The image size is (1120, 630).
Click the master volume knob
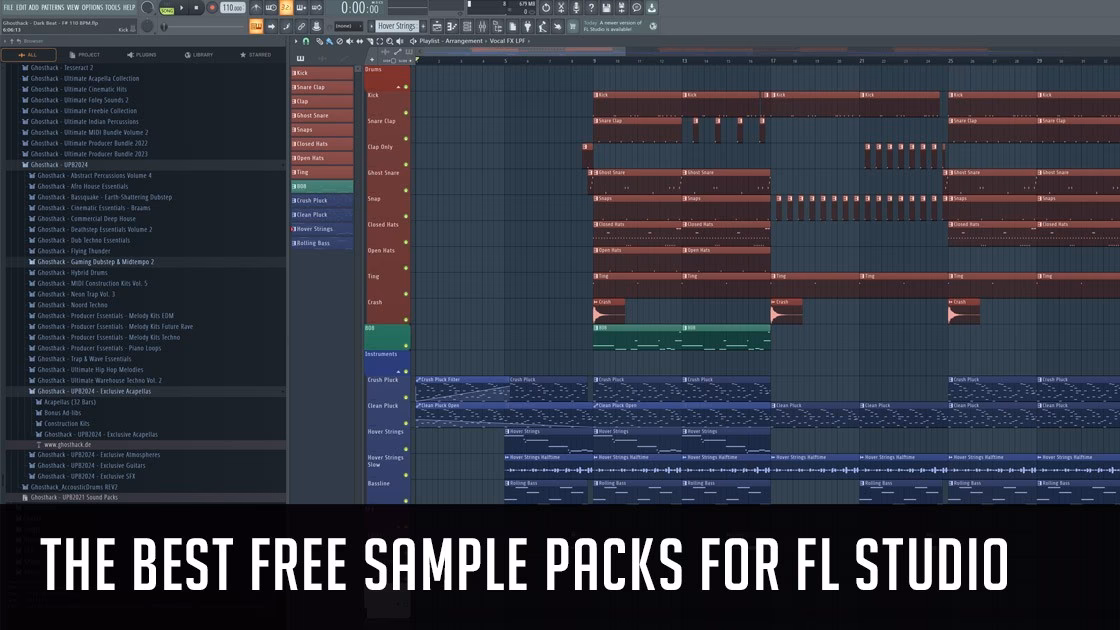point(148,8)
